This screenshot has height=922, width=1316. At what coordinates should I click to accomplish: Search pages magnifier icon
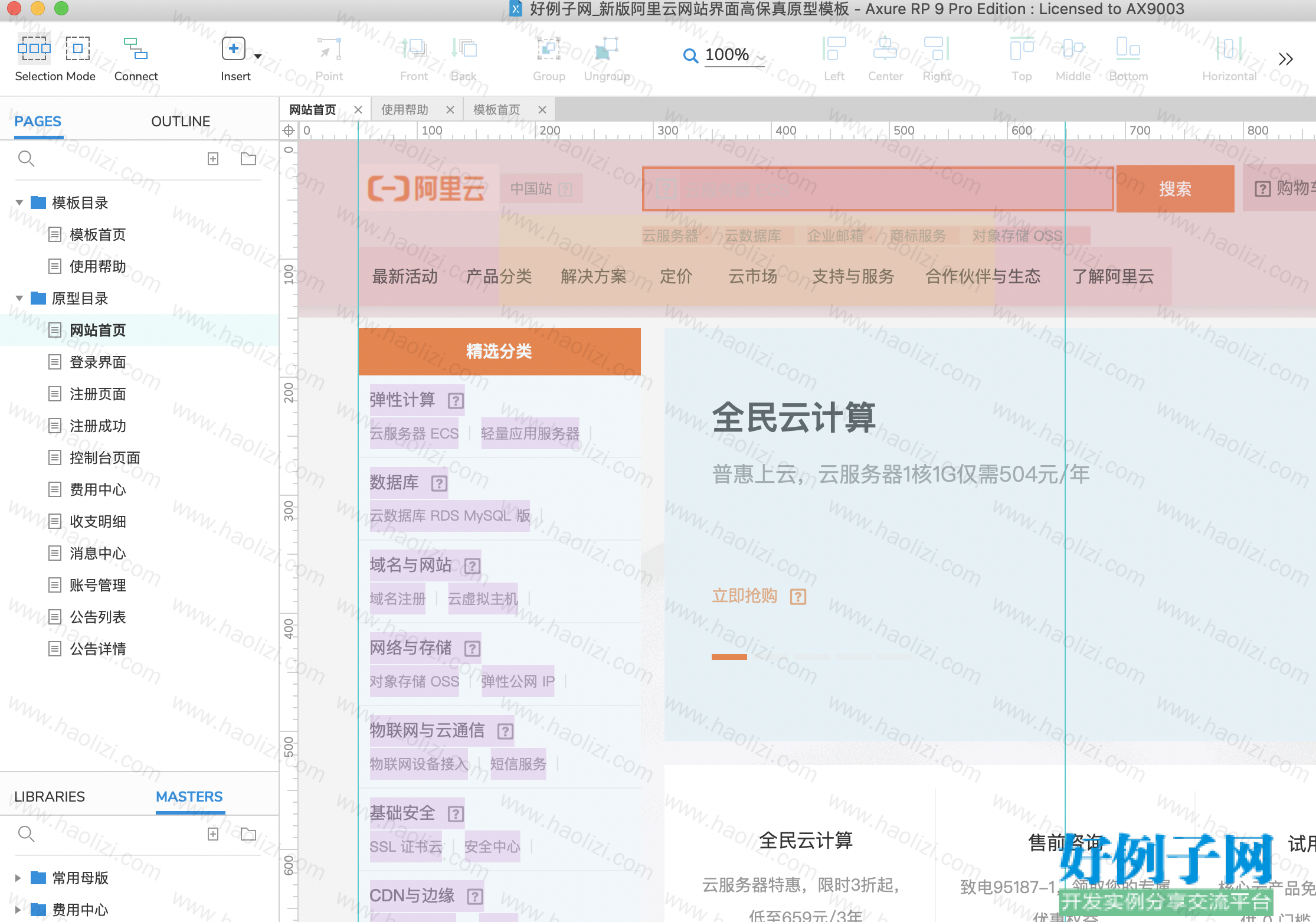point(26,158)
